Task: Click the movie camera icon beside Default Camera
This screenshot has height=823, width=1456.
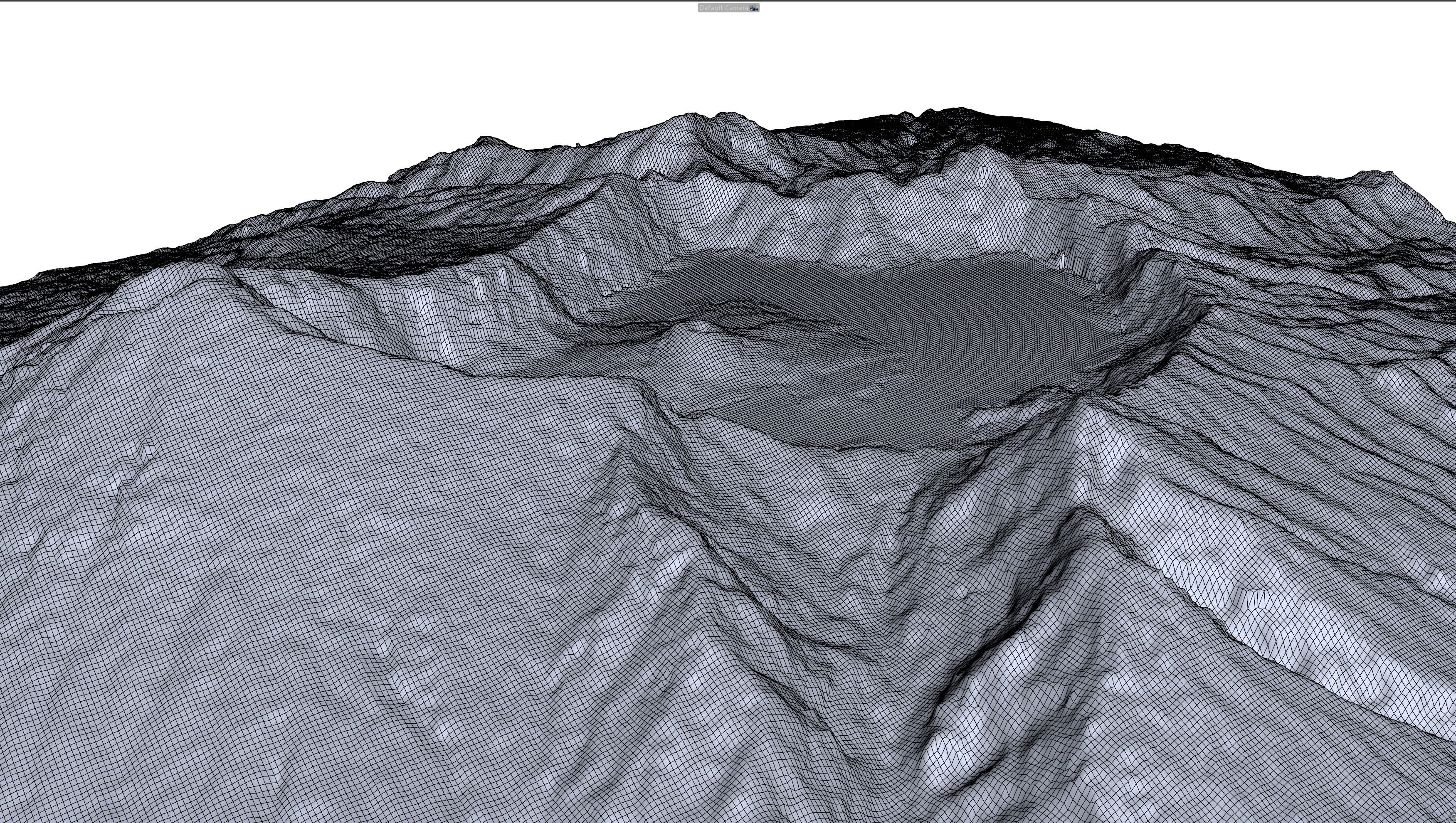Action: click(754, 8)
